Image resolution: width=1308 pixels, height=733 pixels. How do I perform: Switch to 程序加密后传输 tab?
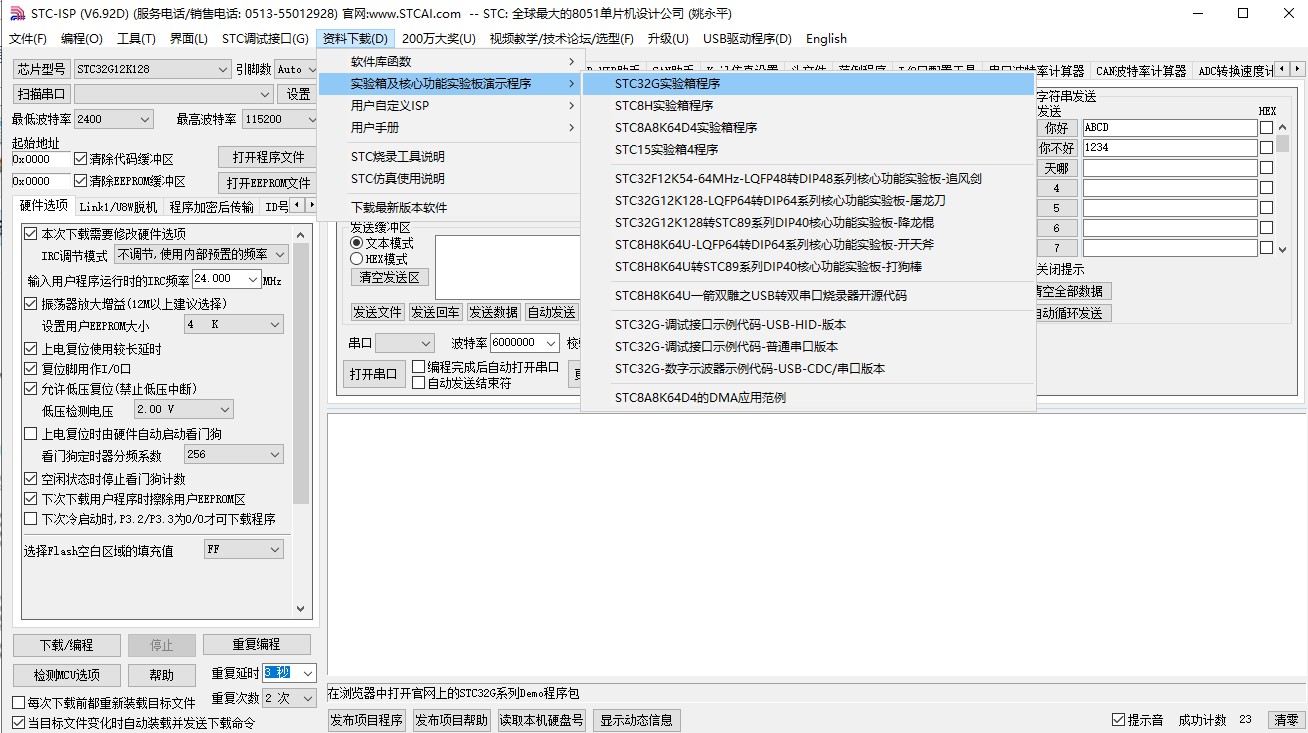211,207
